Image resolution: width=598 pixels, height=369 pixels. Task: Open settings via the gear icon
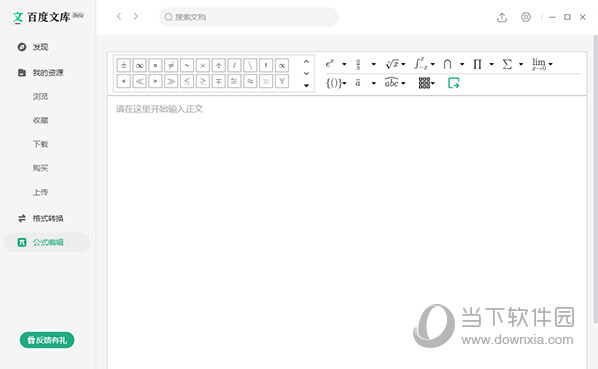[526, 17]
